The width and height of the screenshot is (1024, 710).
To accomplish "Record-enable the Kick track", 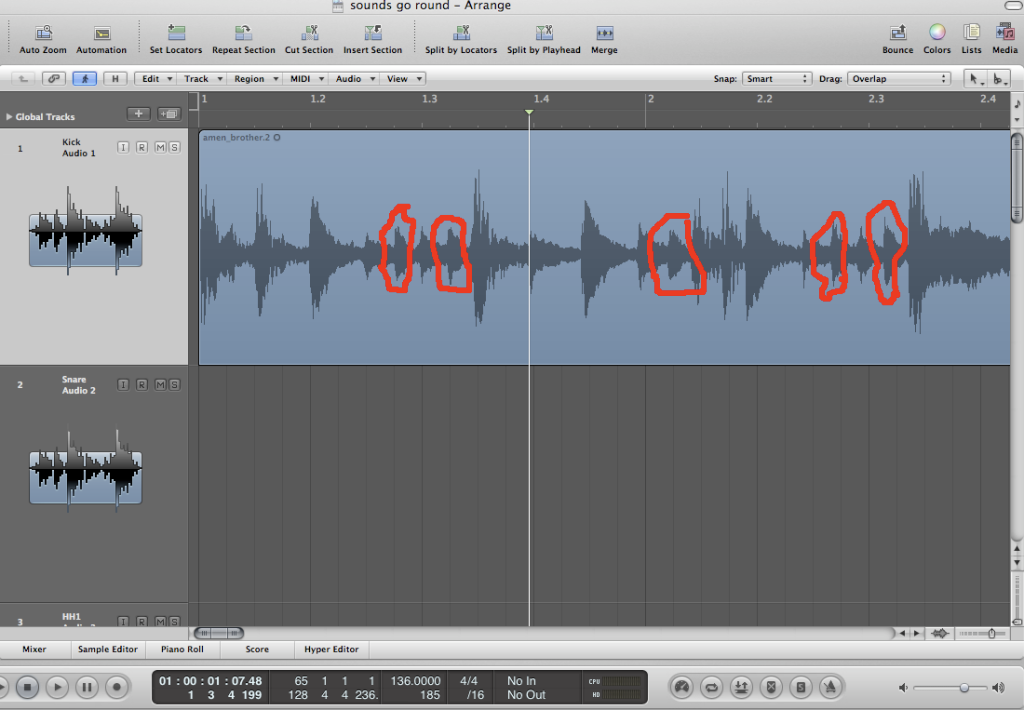I will [141, 148].
